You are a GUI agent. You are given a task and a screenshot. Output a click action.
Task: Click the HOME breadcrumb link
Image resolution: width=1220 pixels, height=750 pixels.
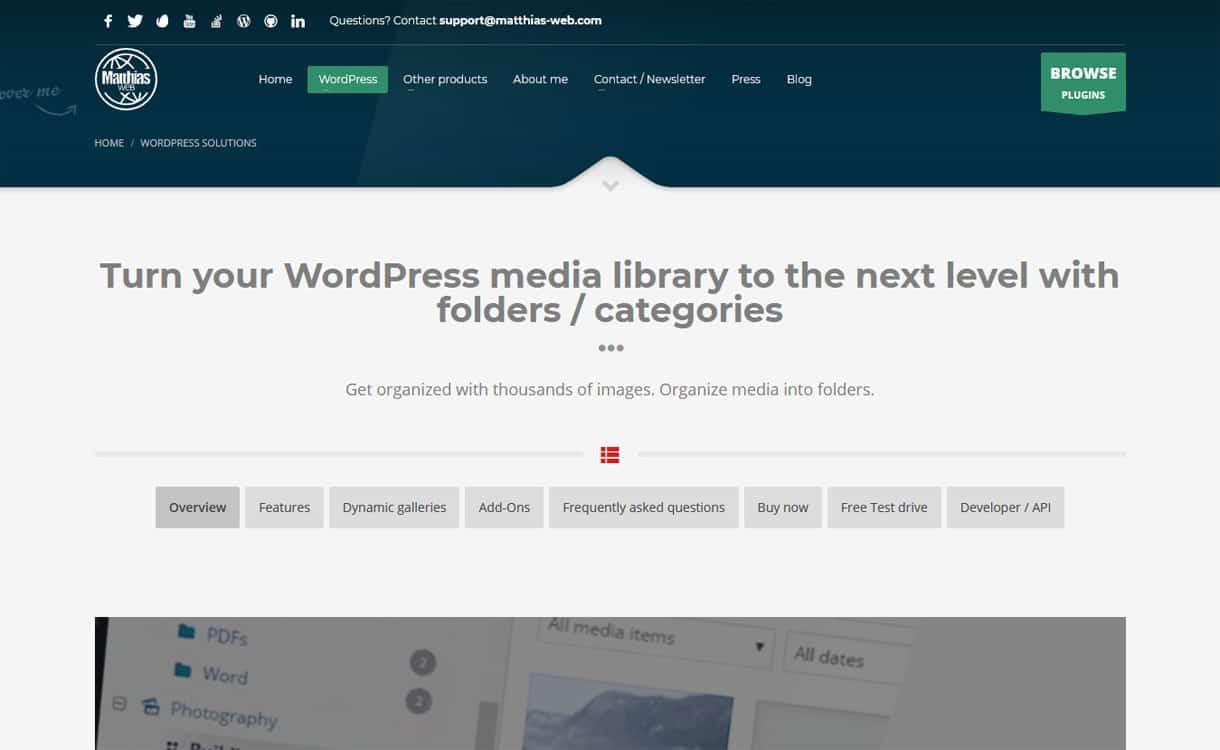point(109,143)
